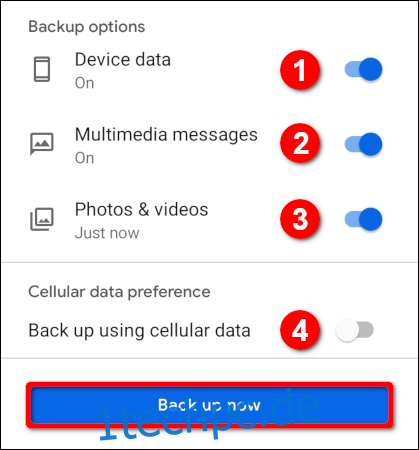The height and width of the screenshot is (450, 419).
Task: Click the red number 3 badge
Action: [300, 219]
